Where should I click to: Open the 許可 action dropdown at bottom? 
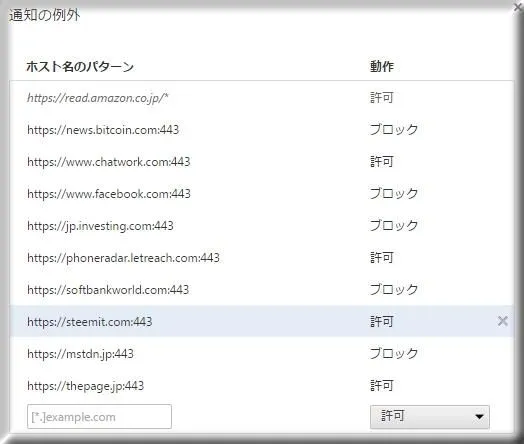click(430, 417)
